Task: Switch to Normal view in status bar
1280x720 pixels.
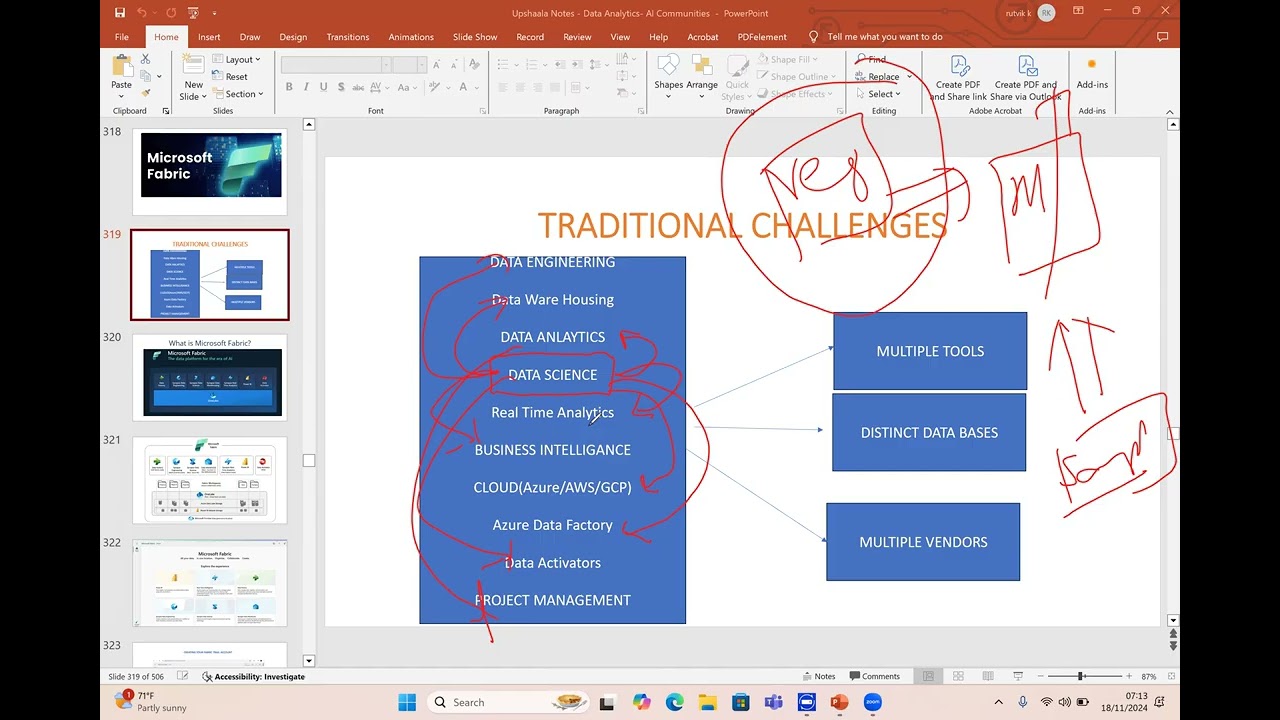Action: tap(928, 676)
